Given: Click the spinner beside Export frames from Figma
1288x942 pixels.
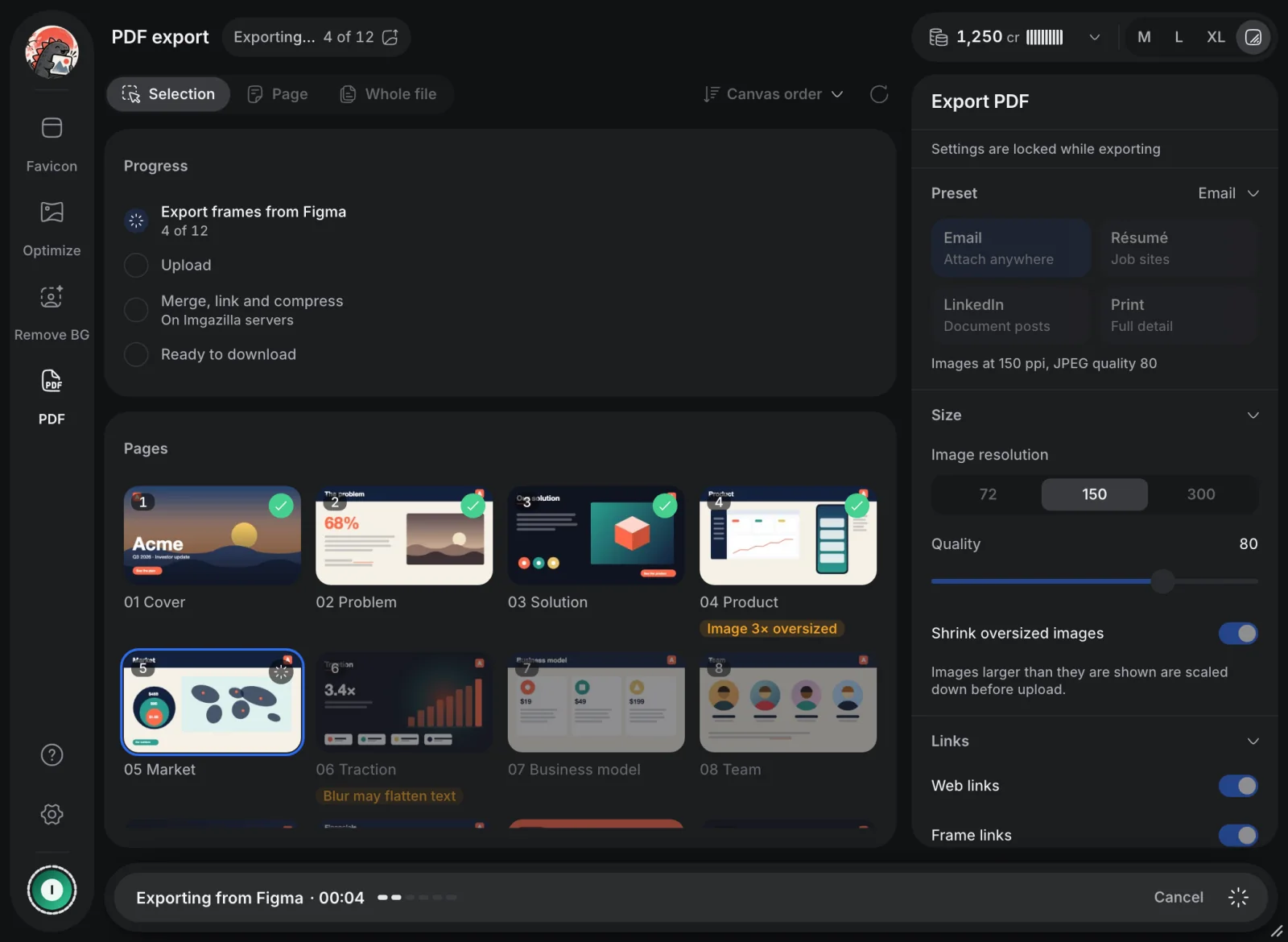Looking at the screenshot, I should click(x=136, y=221).
